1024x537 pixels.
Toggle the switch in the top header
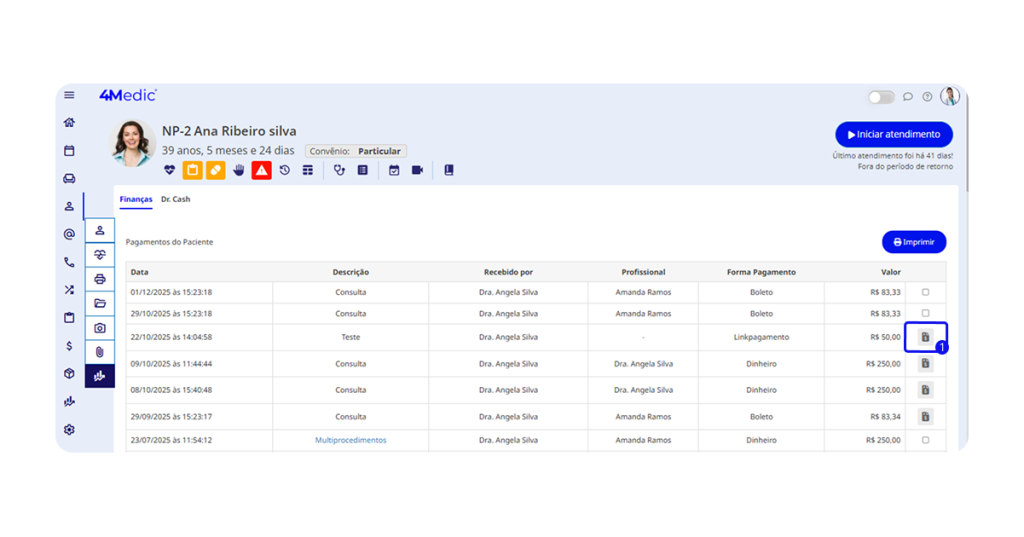pos(880,97)
